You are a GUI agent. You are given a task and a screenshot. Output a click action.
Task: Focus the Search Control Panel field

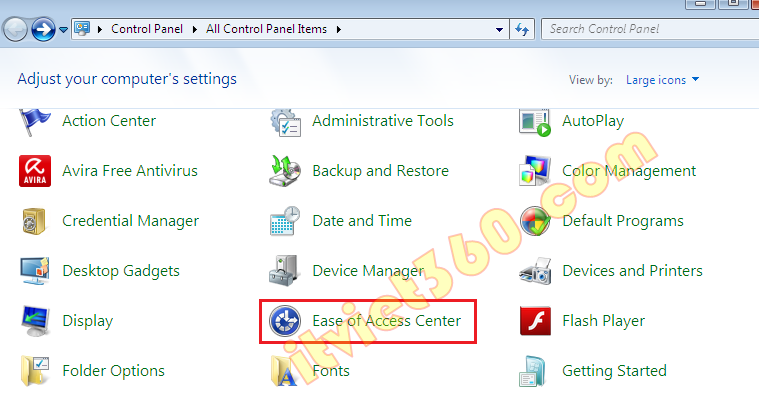[650, 29]
